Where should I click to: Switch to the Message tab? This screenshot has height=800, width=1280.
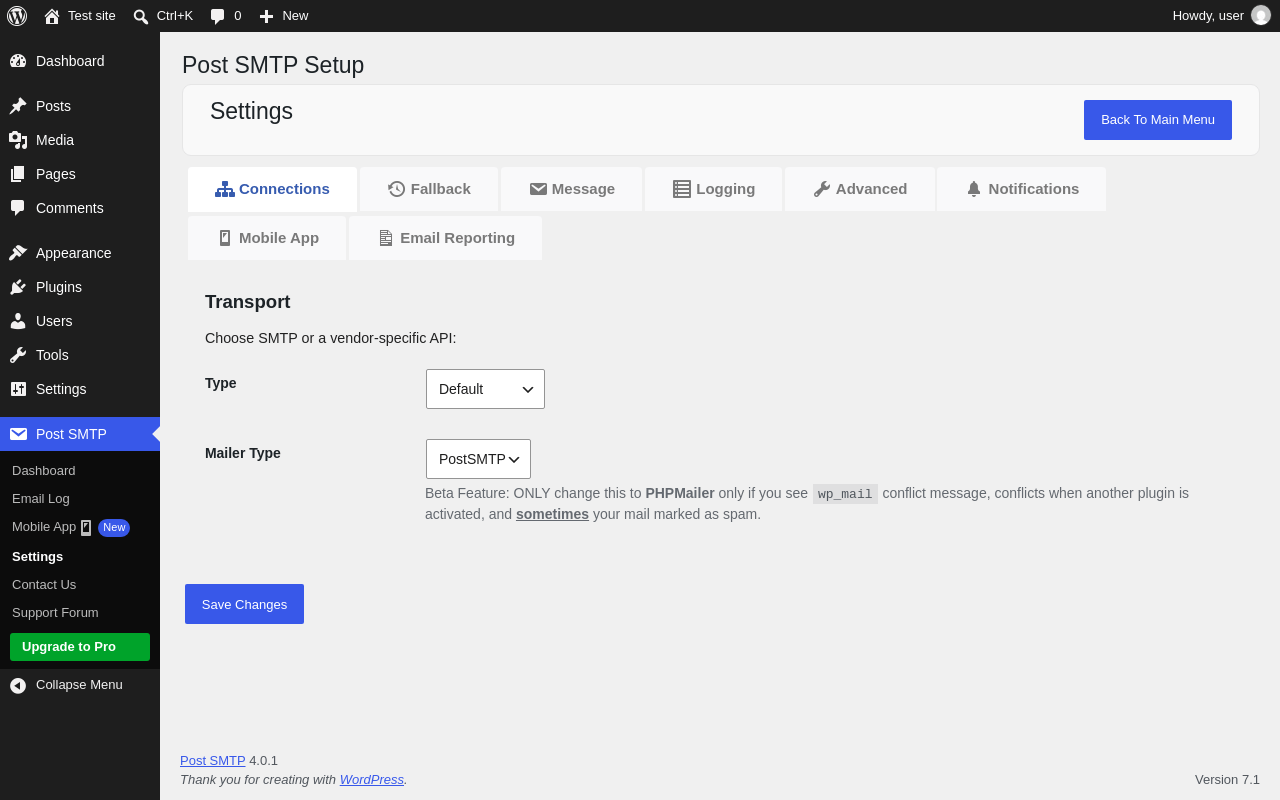[x=572, y=189]
